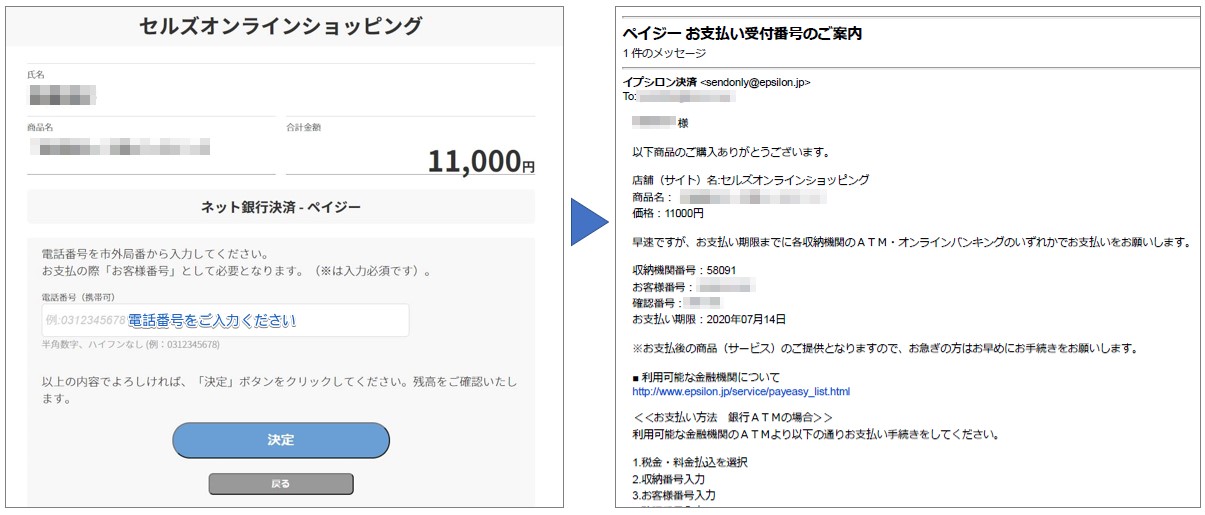
Task: Open the epsilon.jp payeasy_list.html link
Action: tap(741, 391)
